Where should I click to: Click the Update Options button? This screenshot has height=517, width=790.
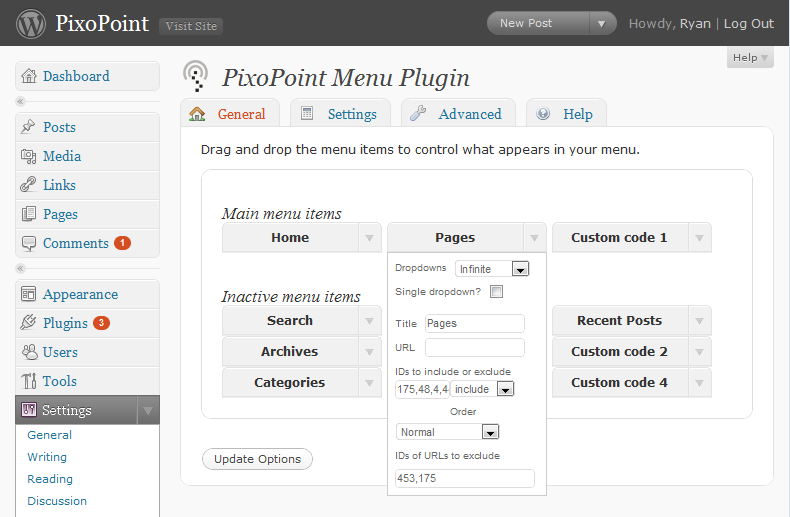tap(257, 459)
